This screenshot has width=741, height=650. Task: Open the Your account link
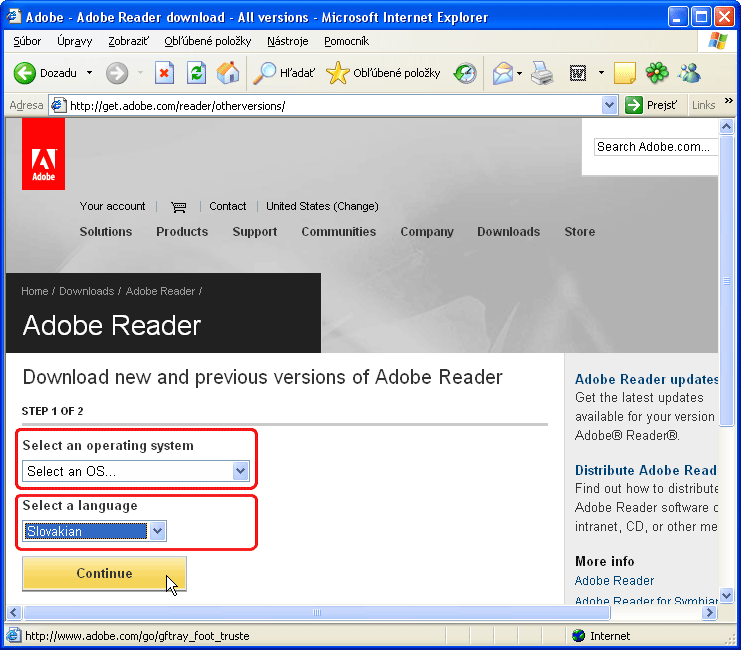point(112,206)
